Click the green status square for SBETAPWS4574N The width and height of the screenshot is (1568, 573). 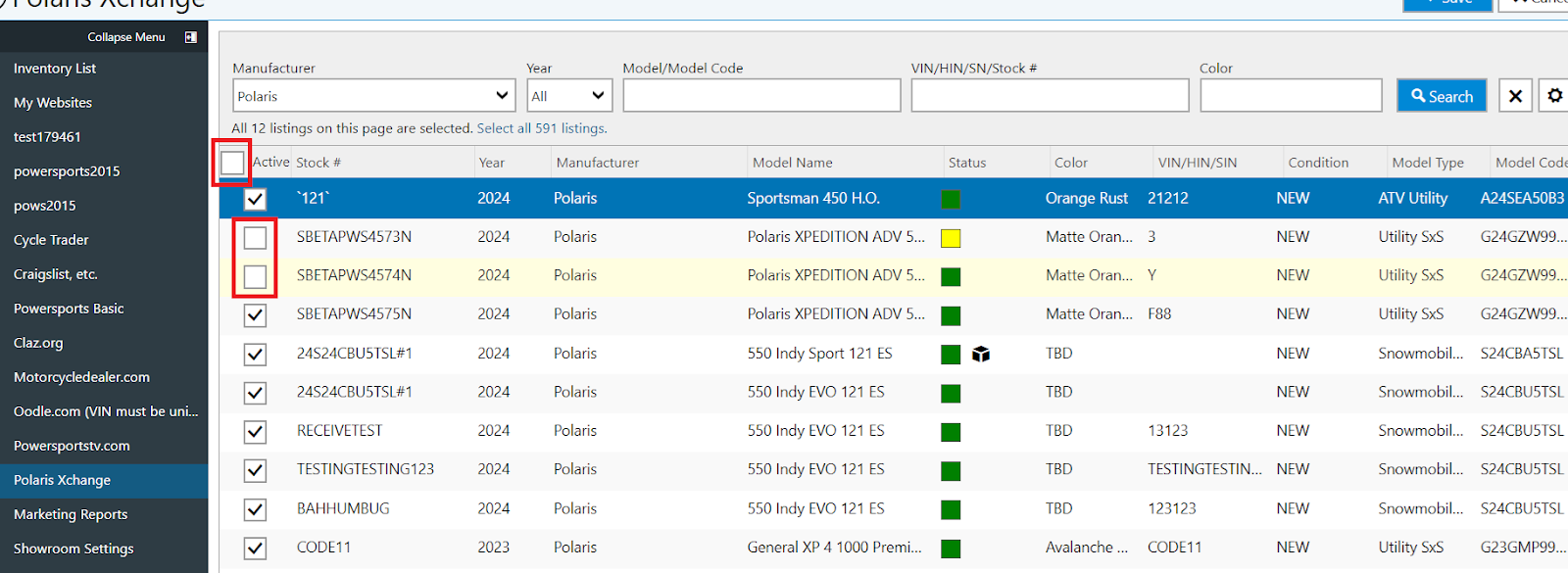(951, 276)
